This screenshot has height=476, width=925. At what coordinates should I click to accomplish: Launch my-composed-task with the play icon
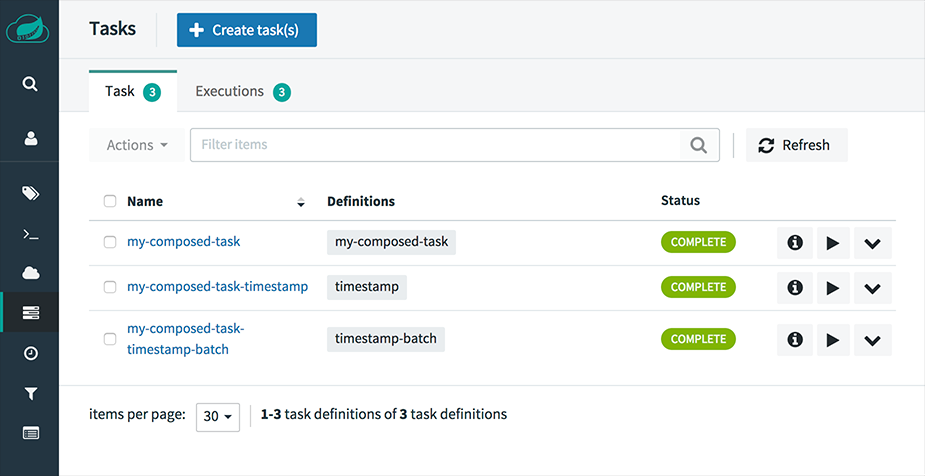coord(833,242)
